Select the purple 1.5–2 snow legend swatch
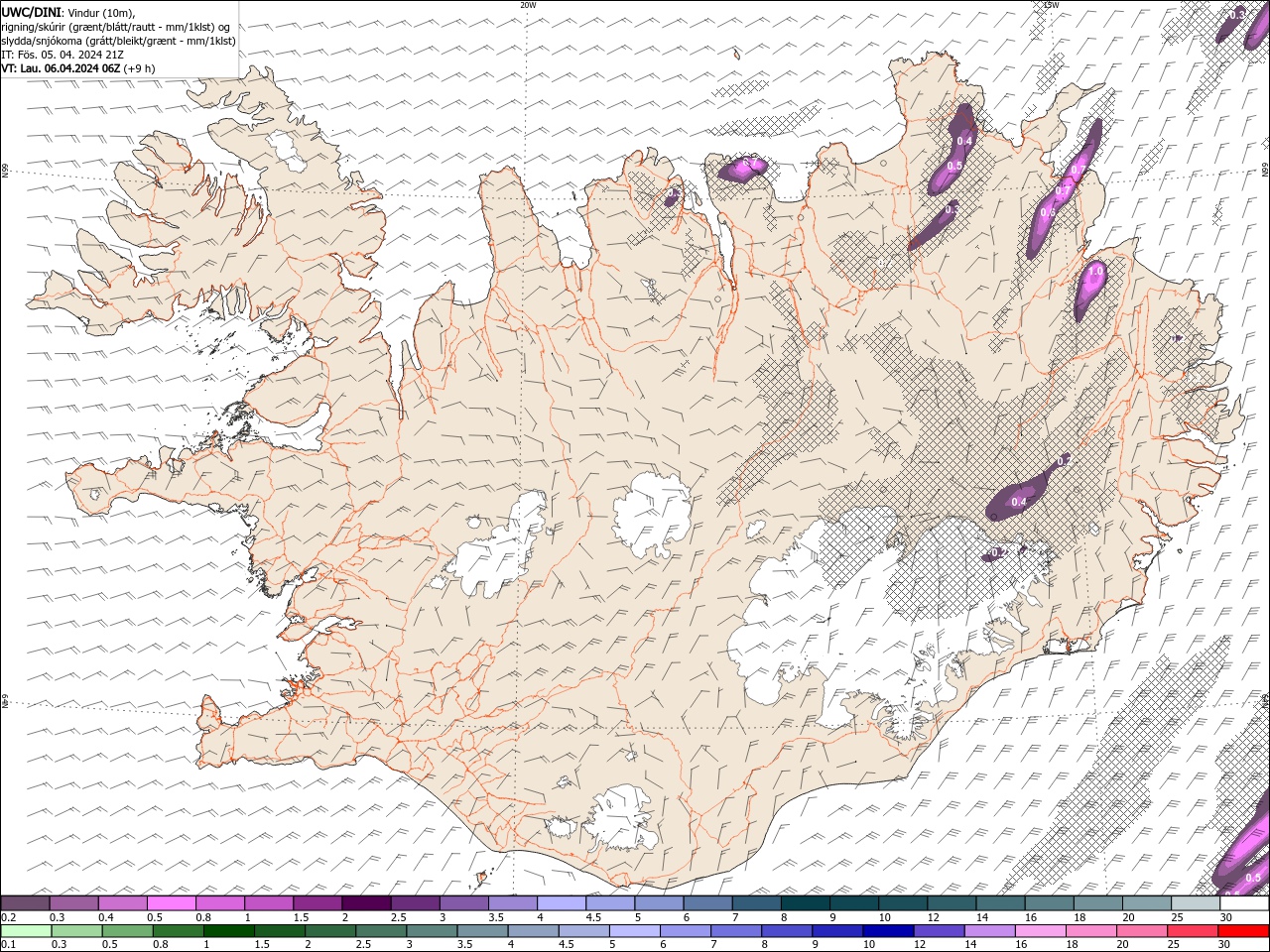This screenshot has width=1270, height=952. (317, 903)
